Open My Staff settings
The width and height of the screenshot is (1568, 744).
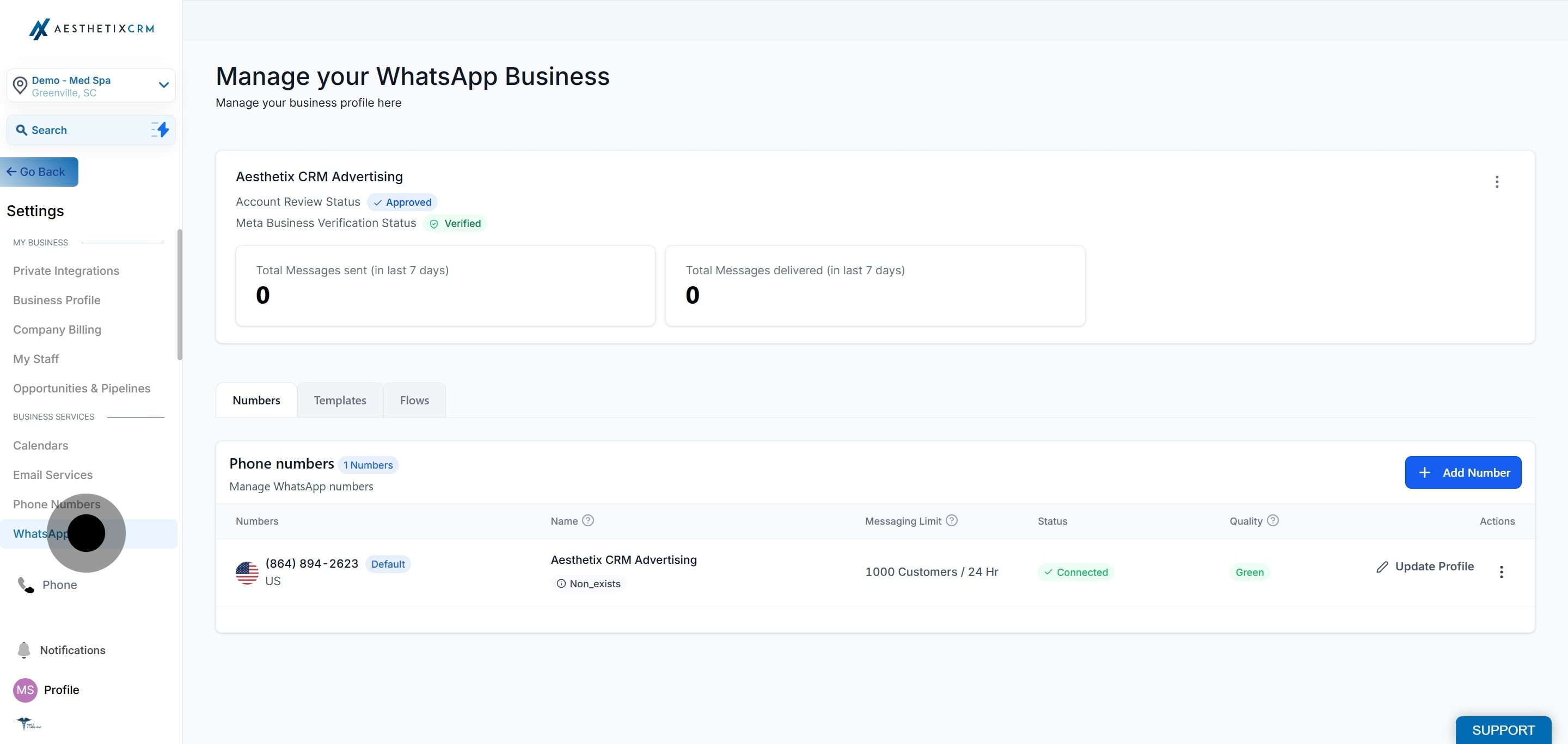[x=36, y=359]
